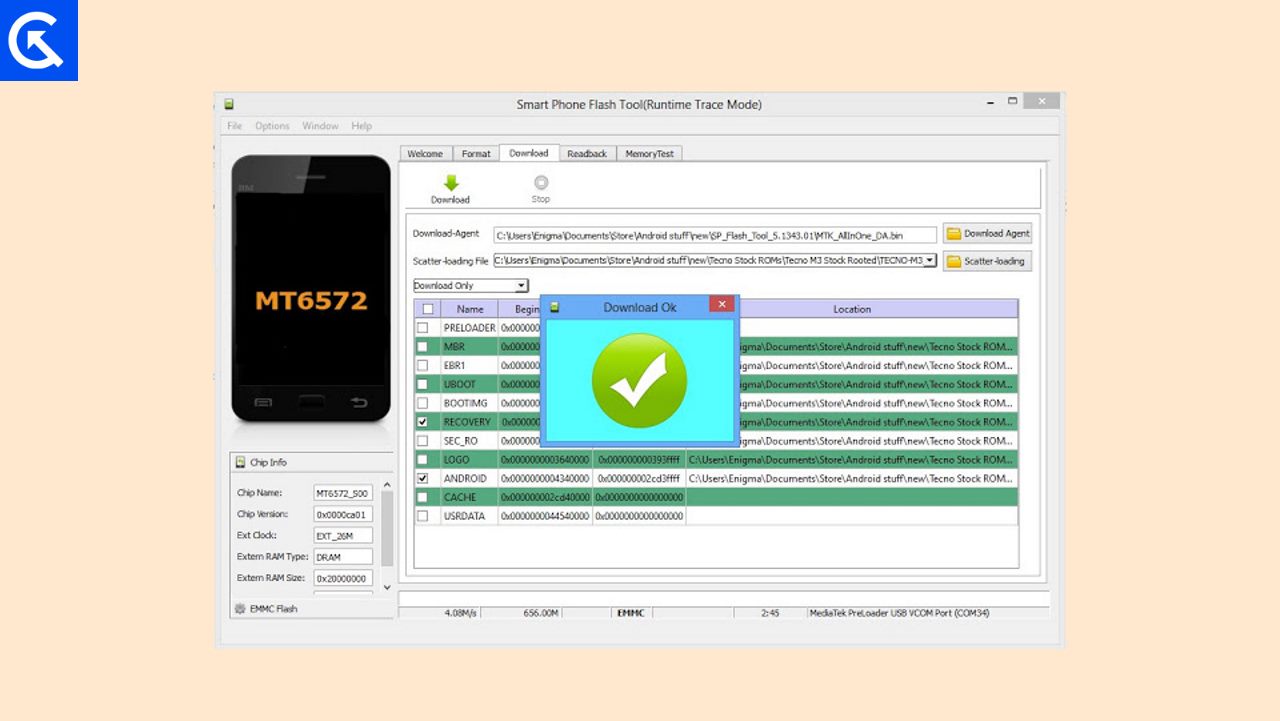
Task: Check the BOOTIMG partition checkbox
Action: tap(422, 403)
